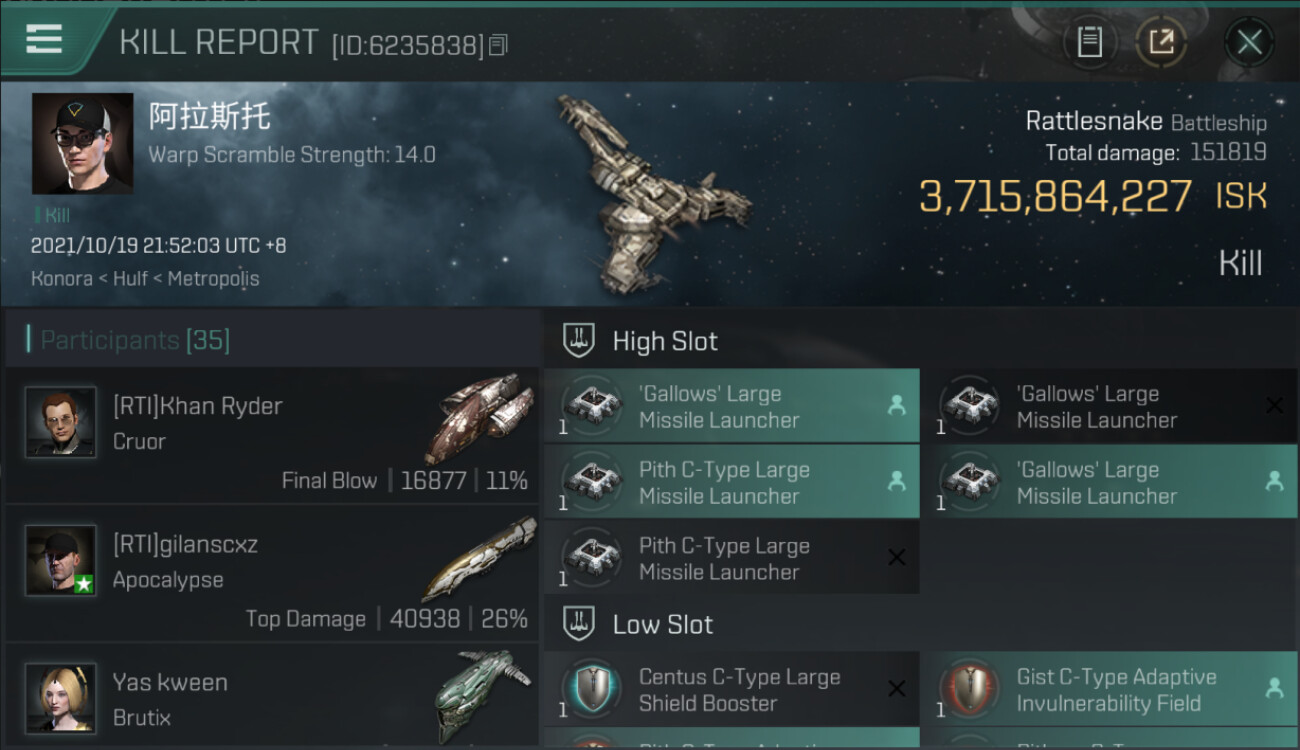Click the Cruor ship icon
1300x750 pixels.
[484, 417]
